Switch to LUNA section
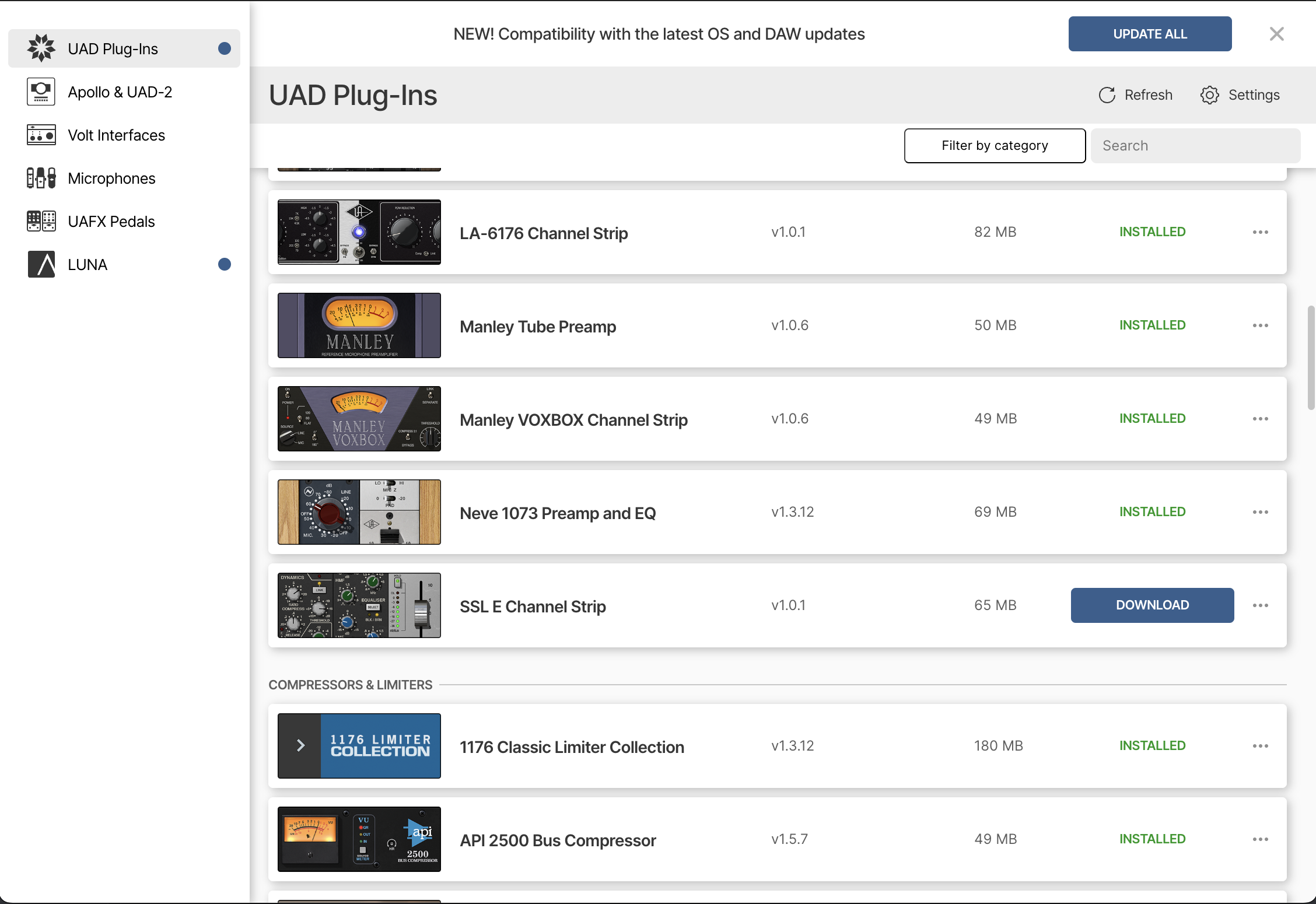The width and height of the screenshot is (1316, 904). pyautogui.click(x=124, y=264)
